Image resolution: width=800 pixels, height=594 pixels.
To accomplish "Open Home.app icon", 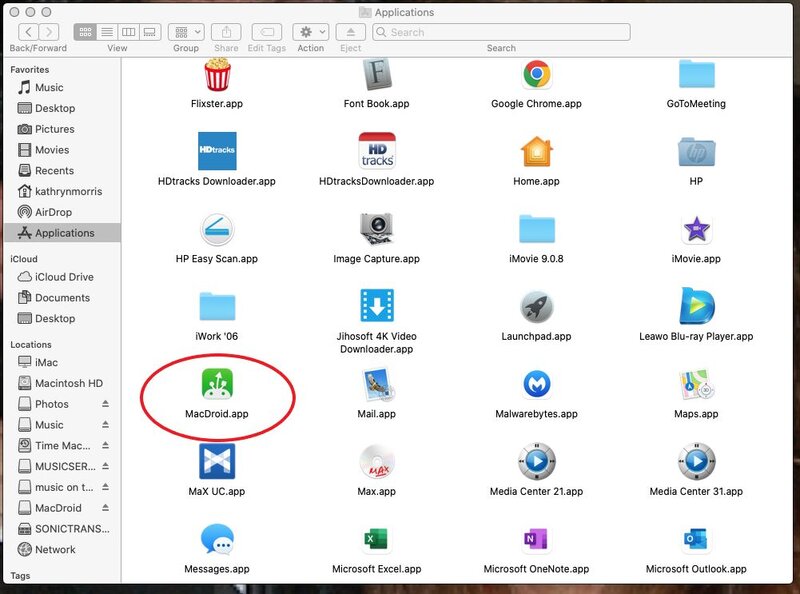I will [536, 152].
